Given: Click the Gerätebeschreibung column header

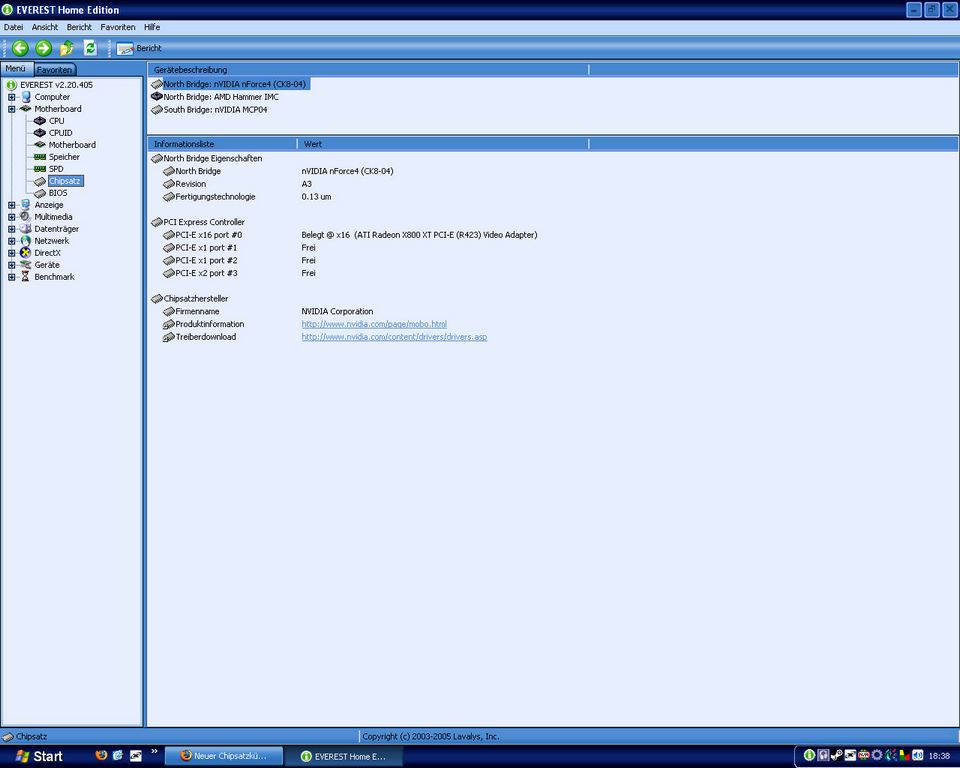Looking at the screenshot, I should pyautogui.click(x=368, y=70).
